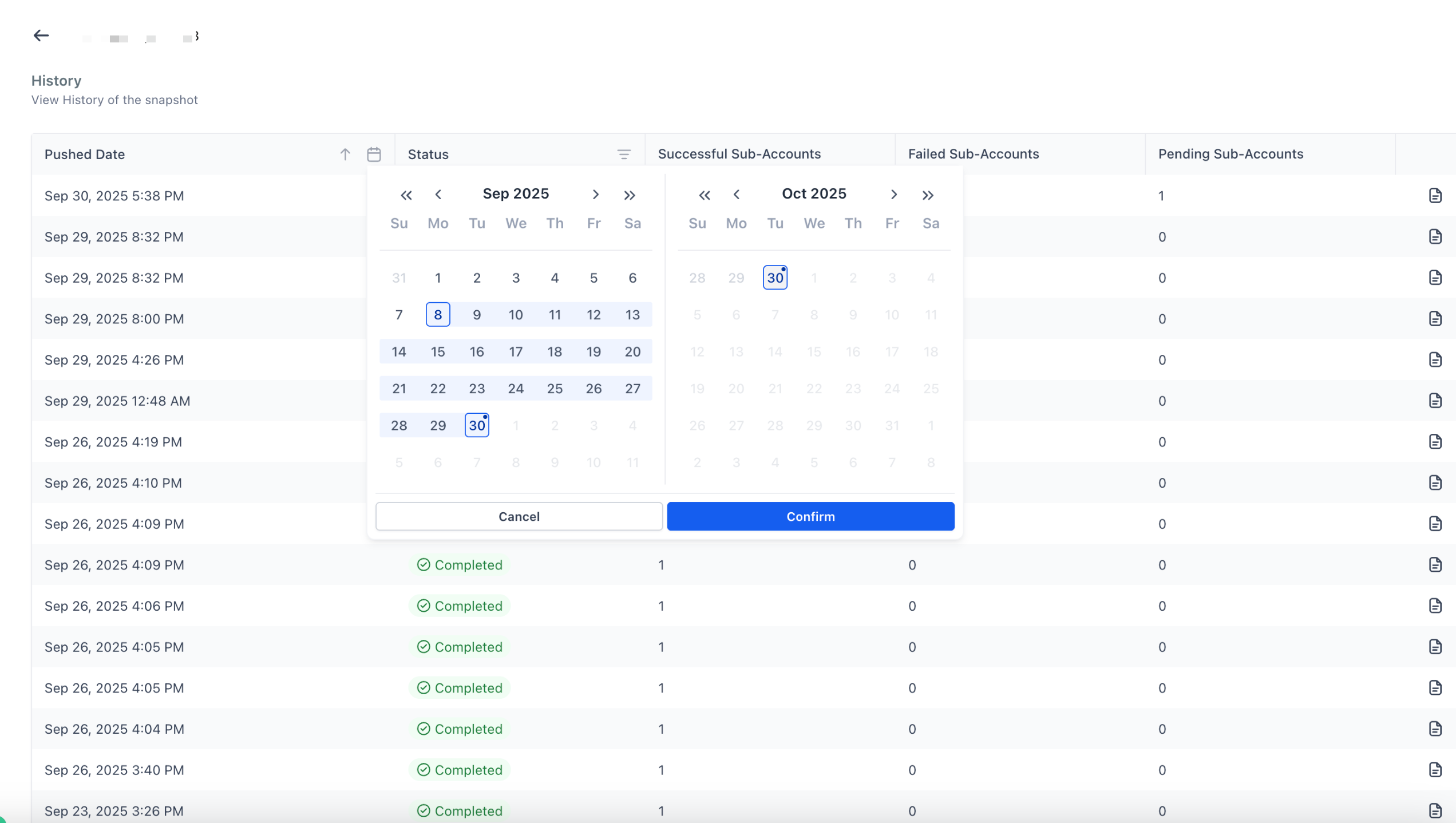Click the Sep 2025 month title
Screen dimensions: 1456x823
tap(516, 194)
